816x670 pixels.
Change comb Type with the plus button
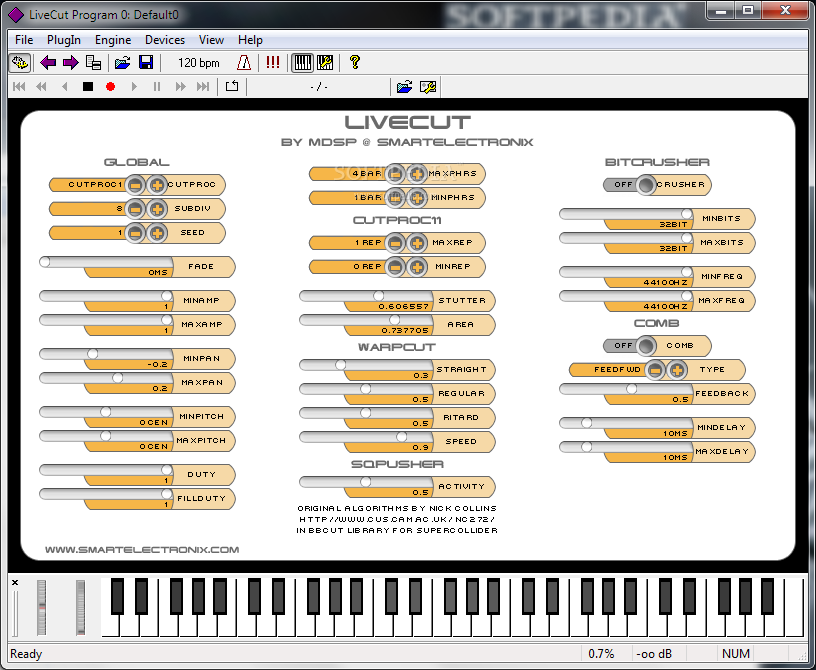pyautogui.click(x=677, y=370)
